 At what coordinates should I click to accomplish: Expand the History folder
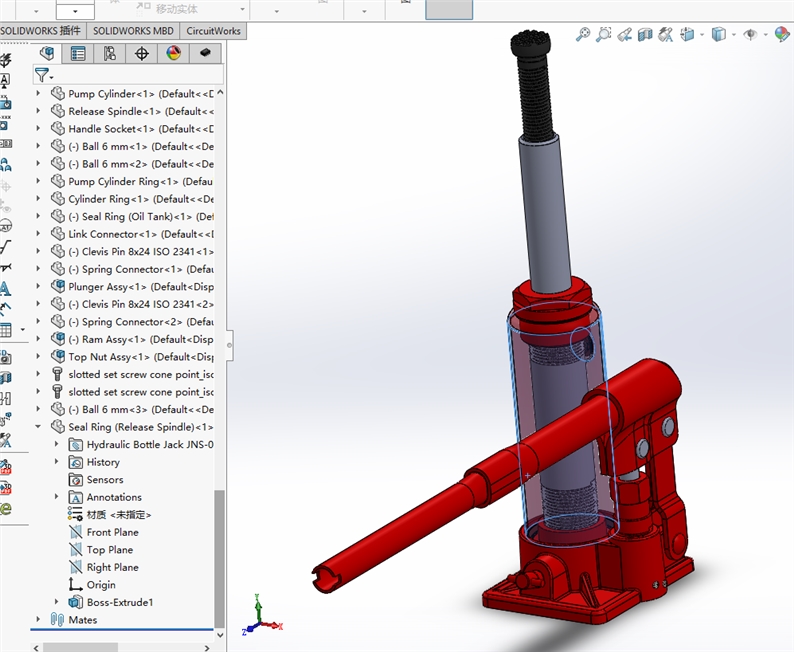pyautogui.click(x=57, y=462)
